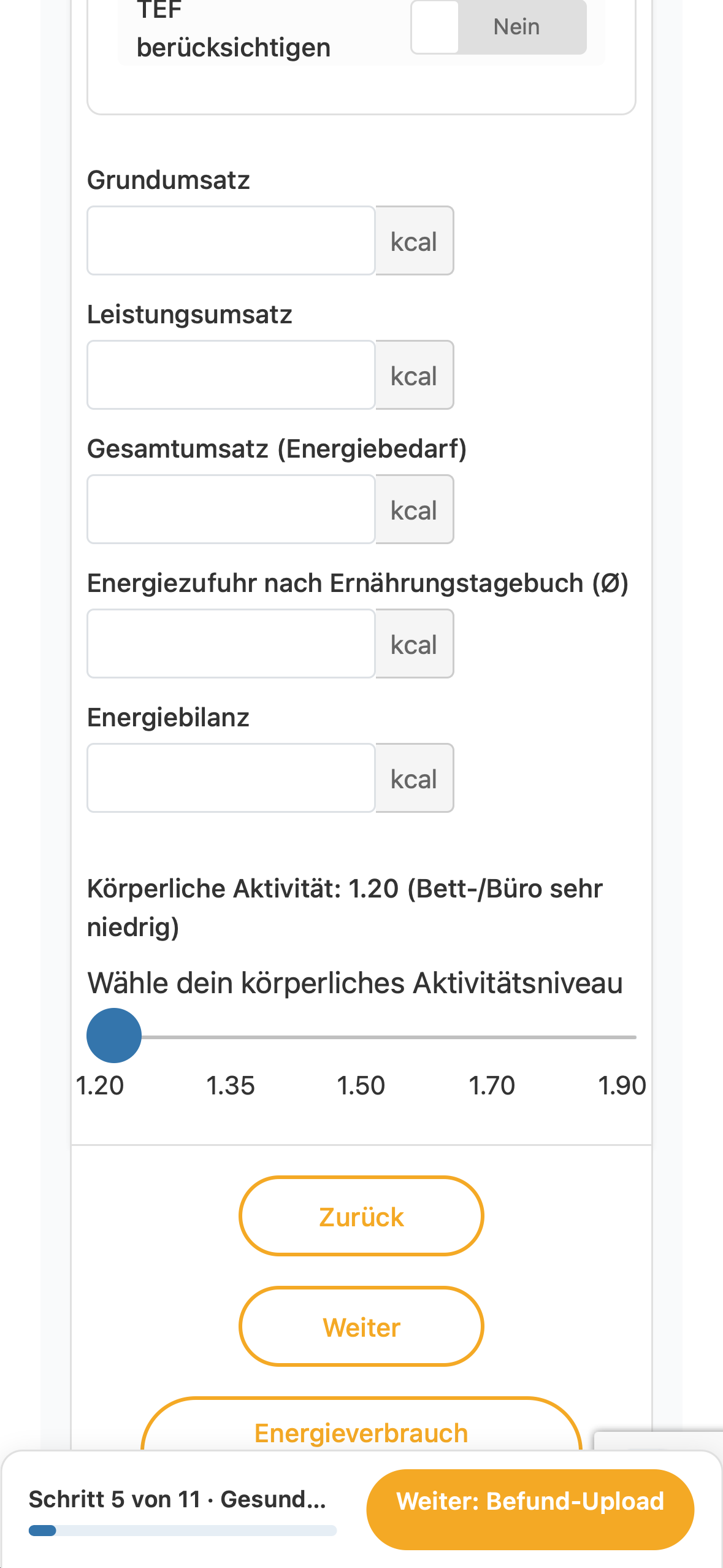Click the Grundumsatz input field
This screenshot has height=1568, width=723.
pos(231,240)
